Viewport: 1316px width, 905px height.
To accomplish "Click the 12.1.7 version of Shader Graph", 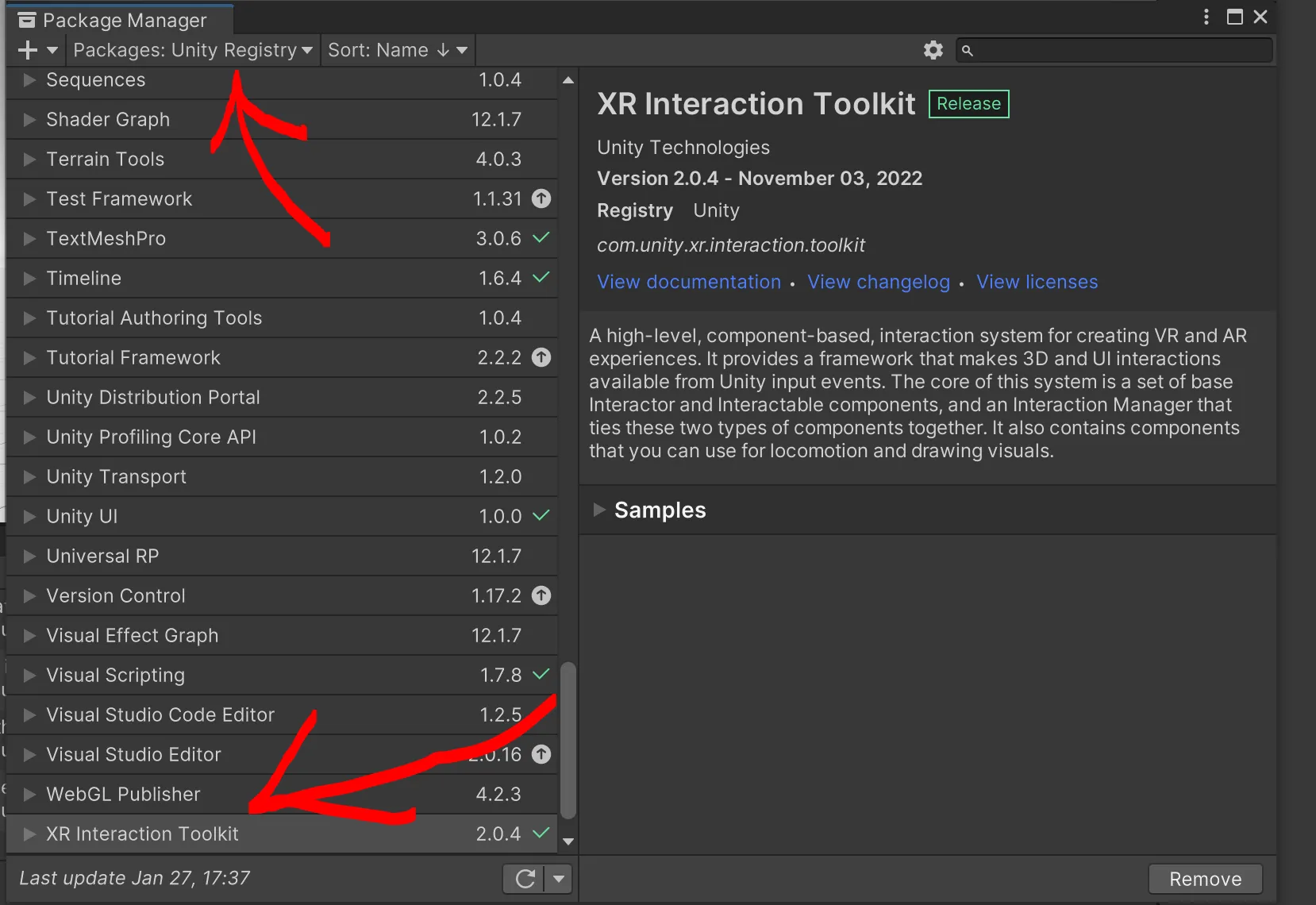I will tap(496, 119).
